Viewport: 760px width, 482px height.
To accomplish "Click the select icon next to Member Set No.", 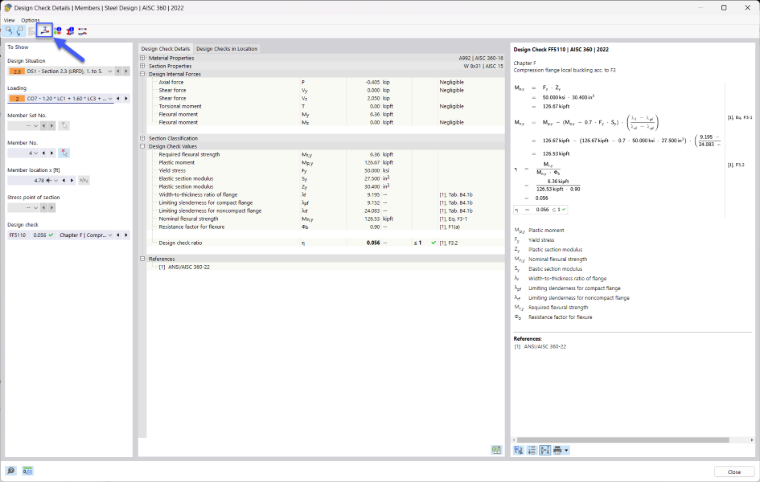I will click(x=64, y=126).
